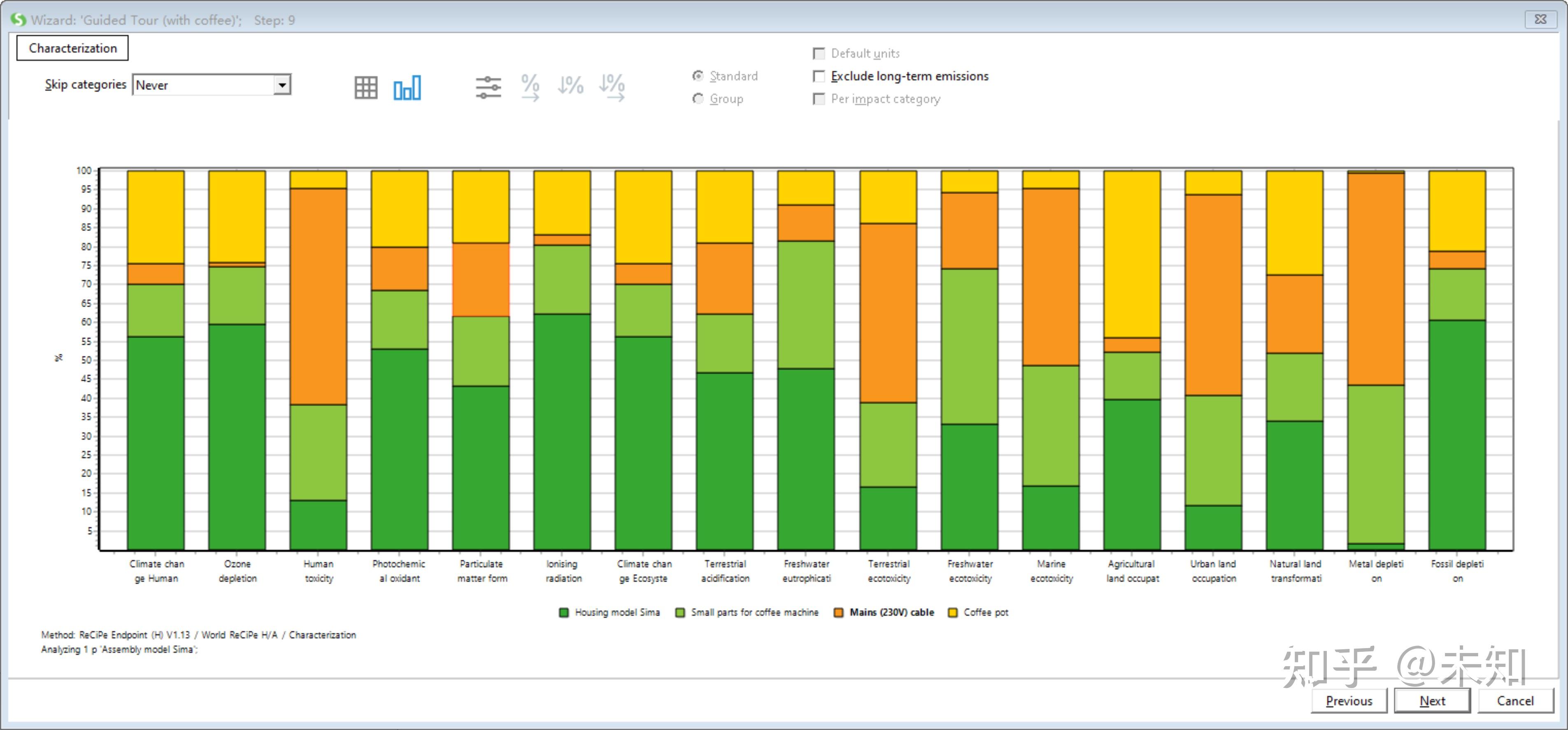Enable Exclude long-term emissions checkbox
The height and width of the screenshot is (730, 1568).
[819, 76]
